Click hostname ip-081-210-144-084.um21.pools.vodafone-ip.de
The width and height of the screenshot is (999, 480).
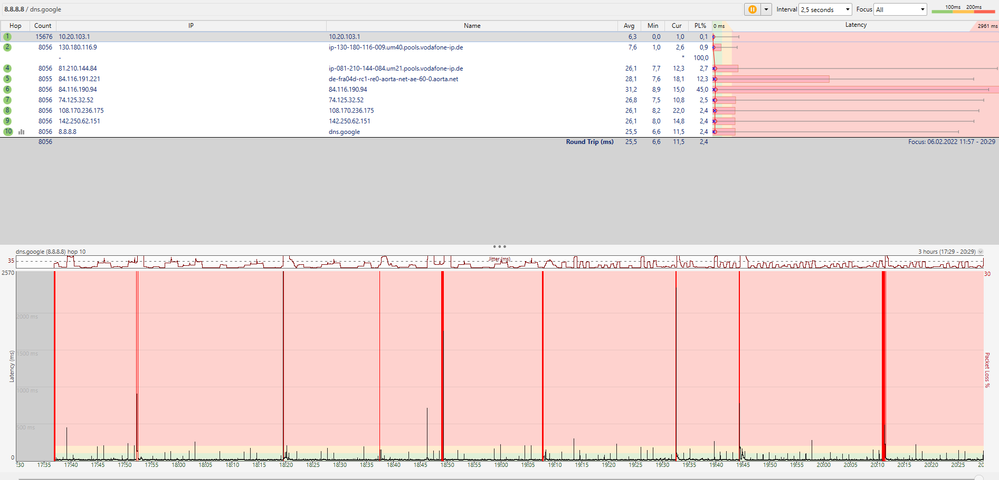(396, 68)
